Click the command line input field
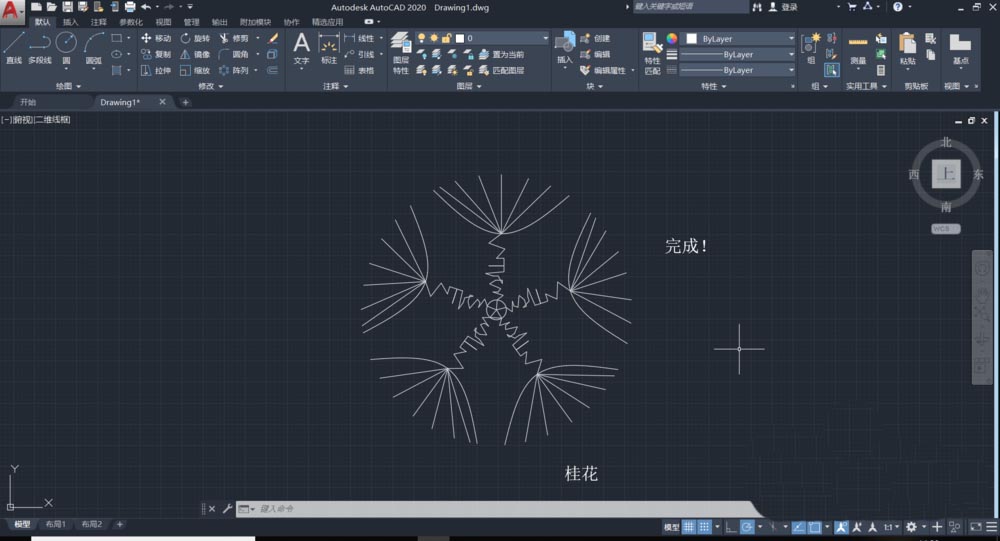The width and height of the screenshot is (1000, 541). 480,509
